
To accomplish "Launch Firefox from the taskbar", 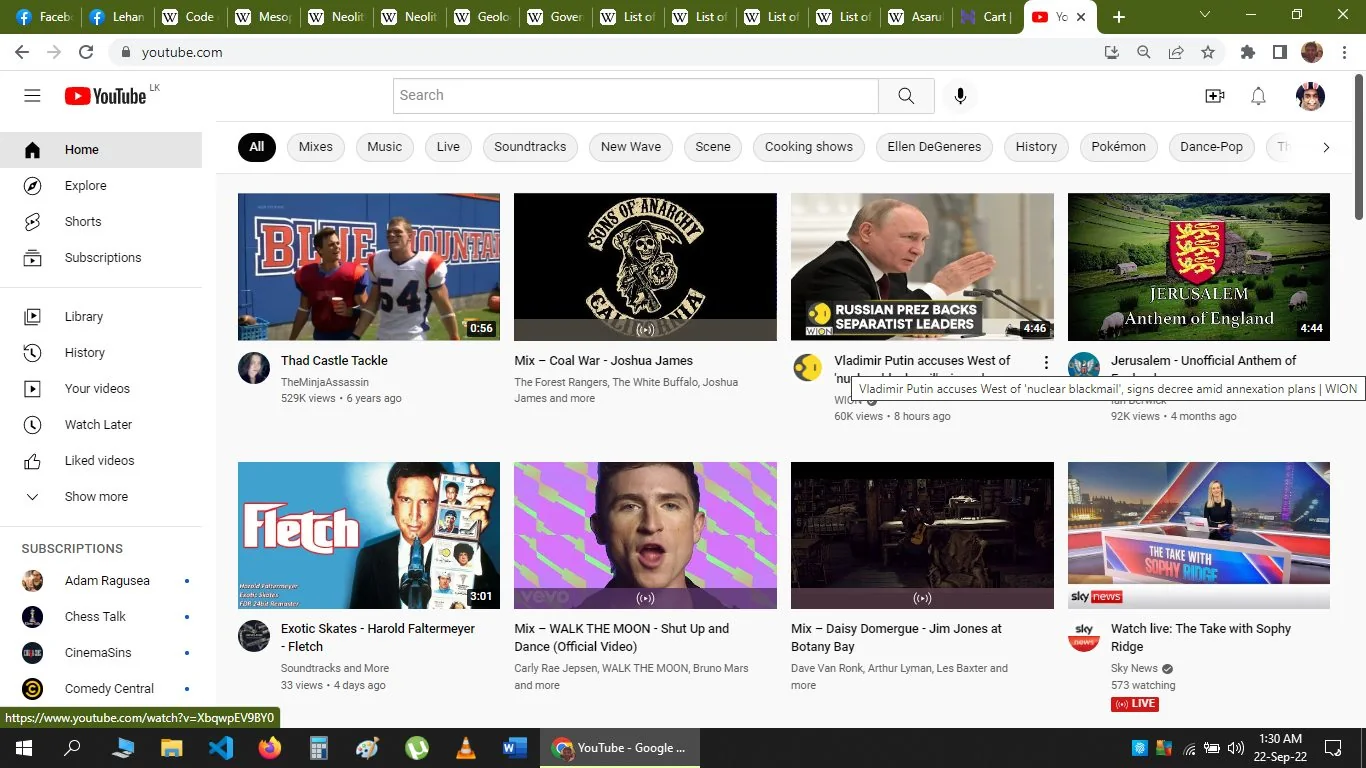I will [x=270, y=748].
